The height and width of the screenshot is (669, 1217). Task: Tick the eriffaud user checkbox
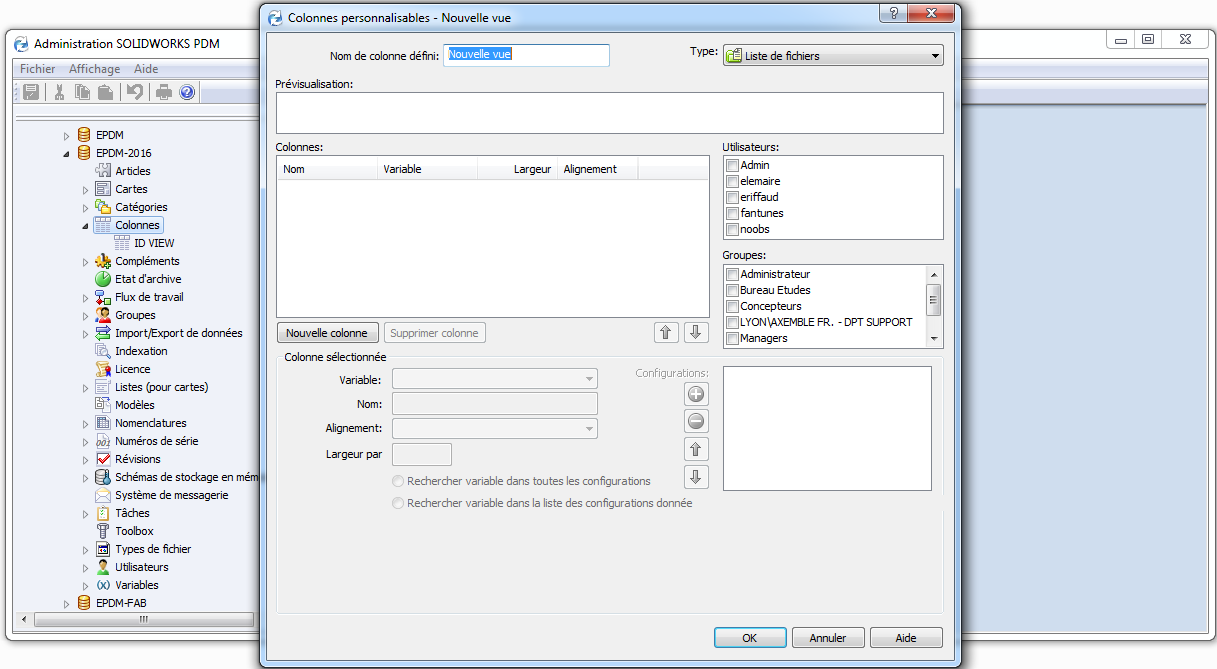(x=733, y=197)
